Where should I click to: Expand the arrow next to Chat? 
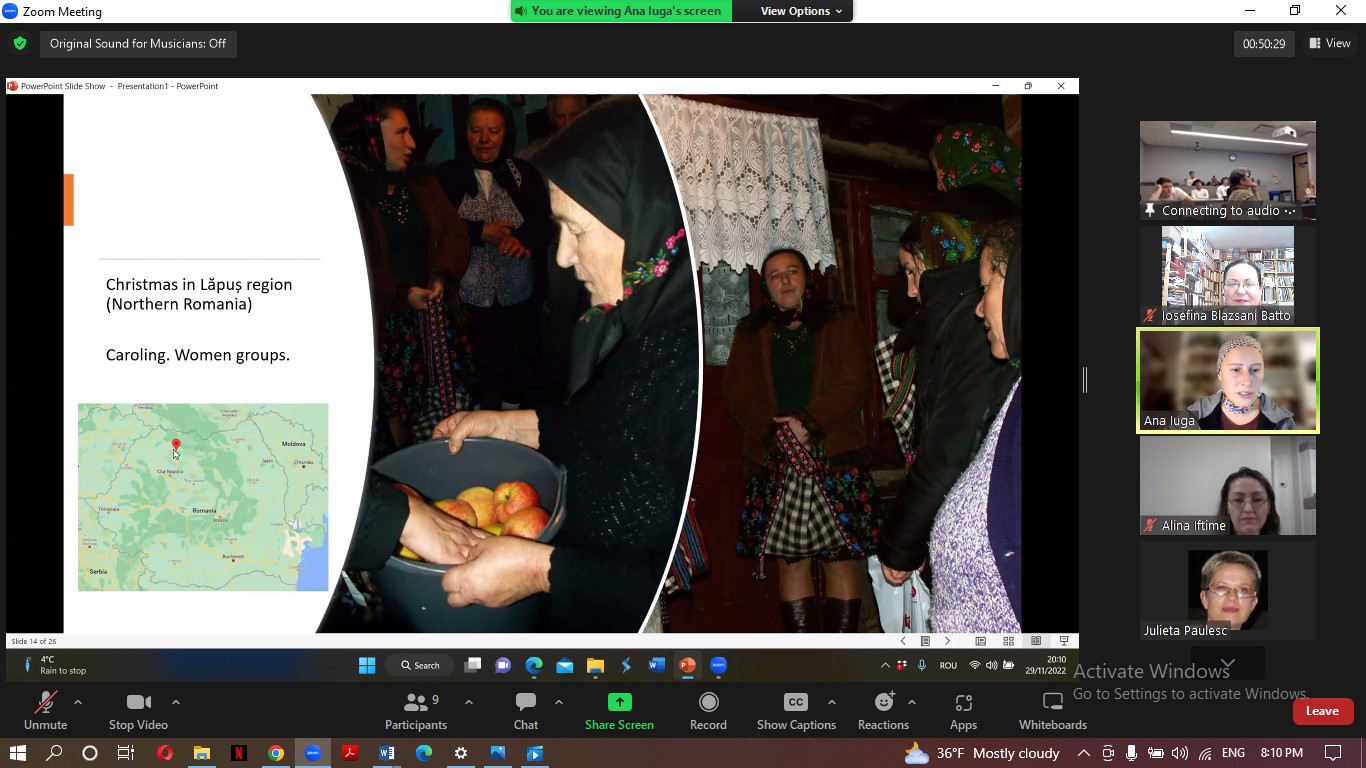pyautogui.click(x=559, y=702)
